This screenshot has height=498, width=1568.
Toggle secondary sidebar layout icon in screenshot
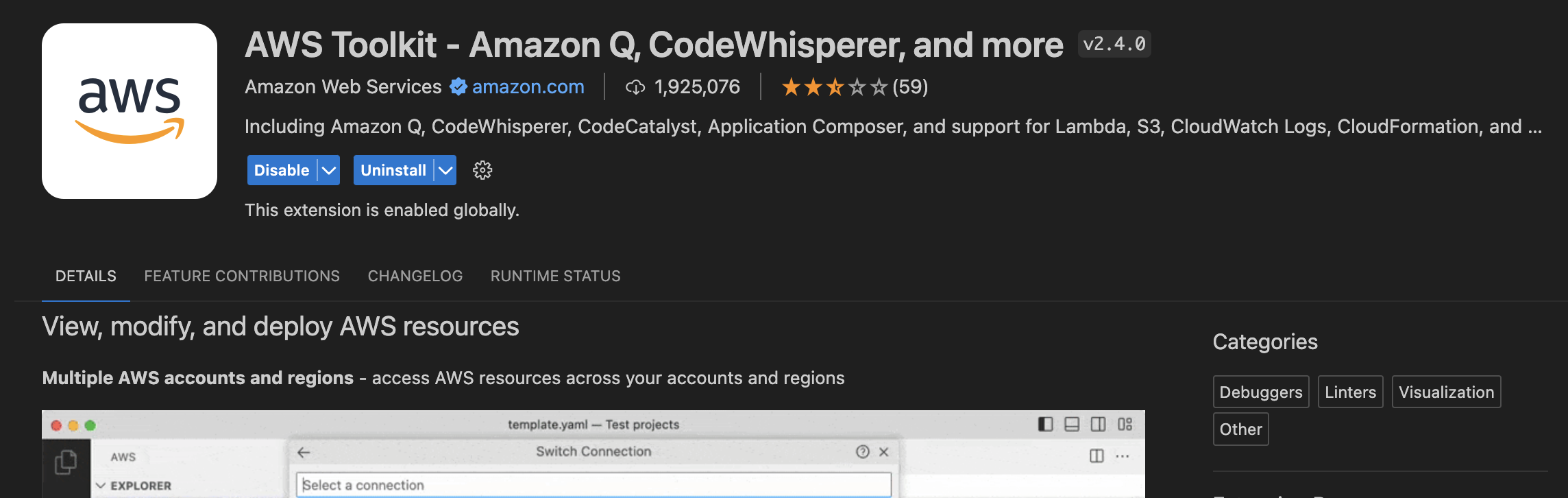1098,424
